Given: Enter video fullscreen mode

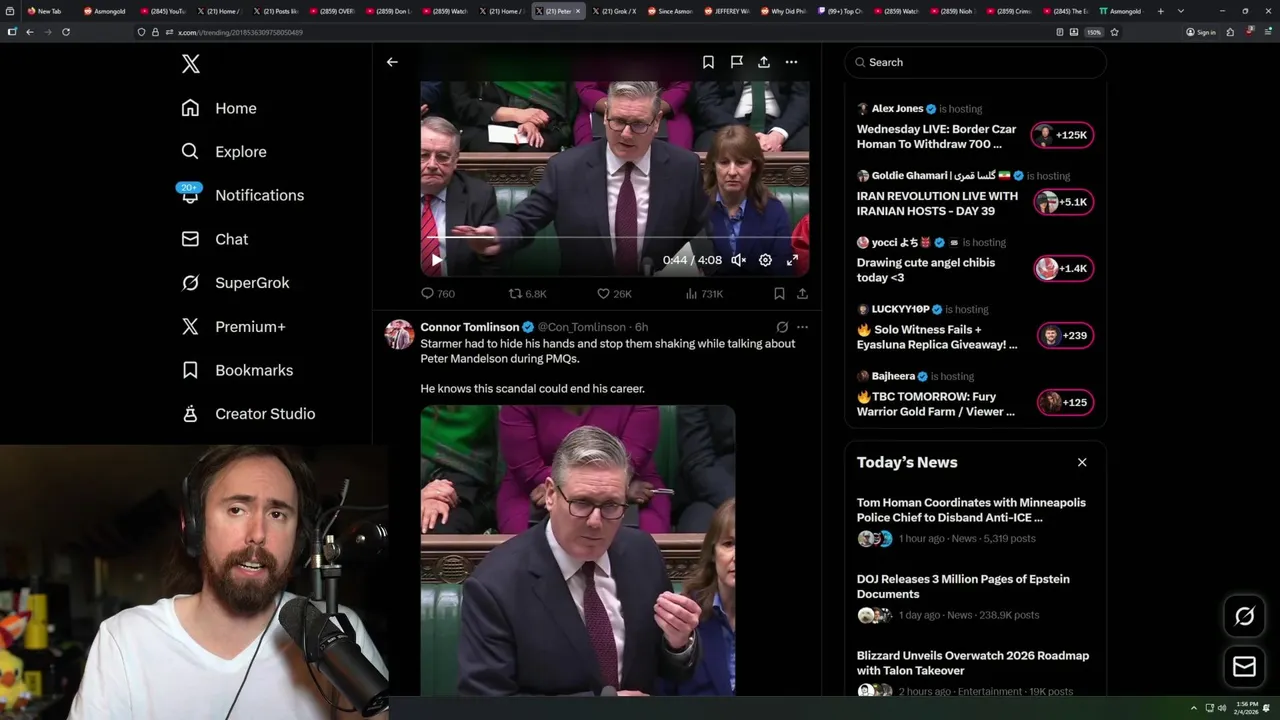Looking at the screenshot, I should pyautogui.click(x=792, y=260).
